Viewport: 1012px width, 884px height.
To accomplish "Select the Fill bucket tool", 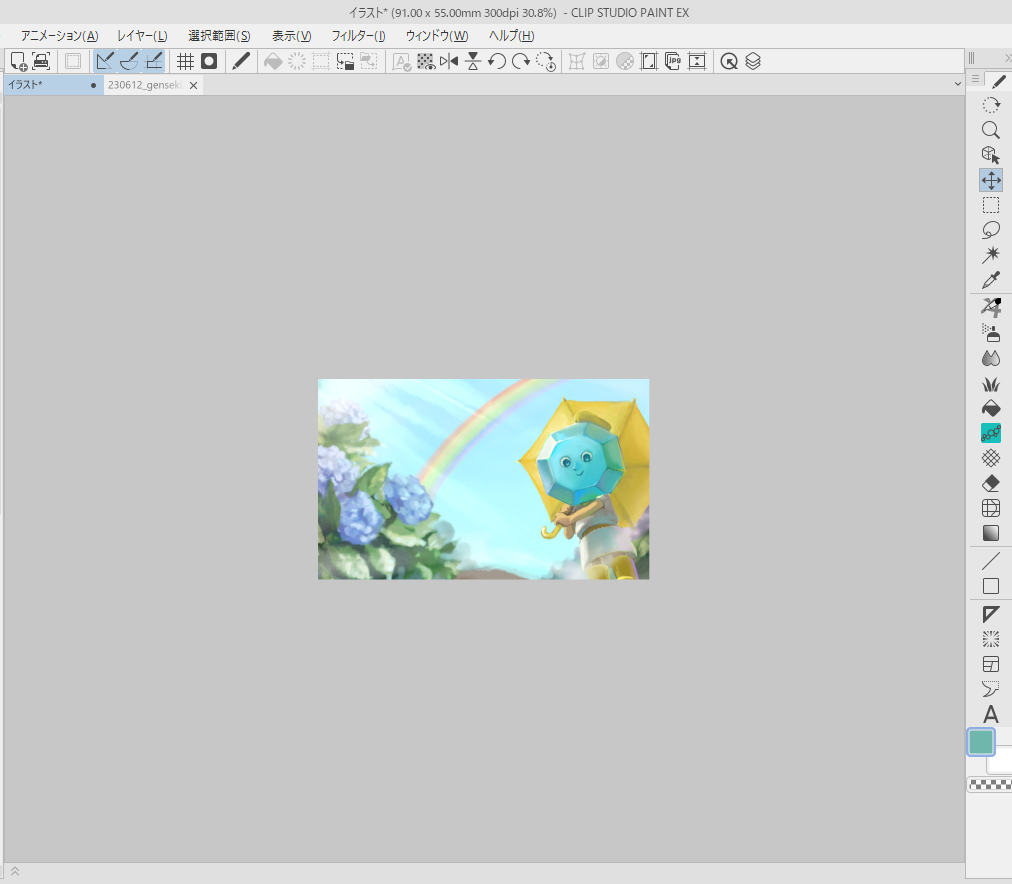I will click(x=991, y=408).
